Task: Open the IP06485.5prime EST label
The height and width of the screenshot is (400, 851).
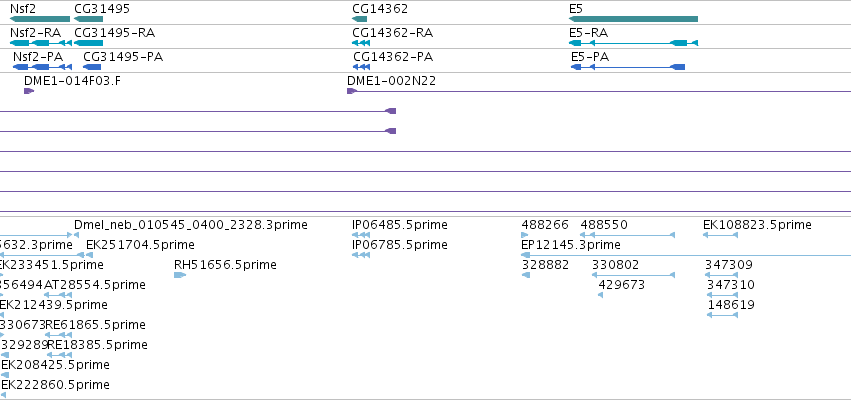Action: pyautogui.click(x=400, y=225)
